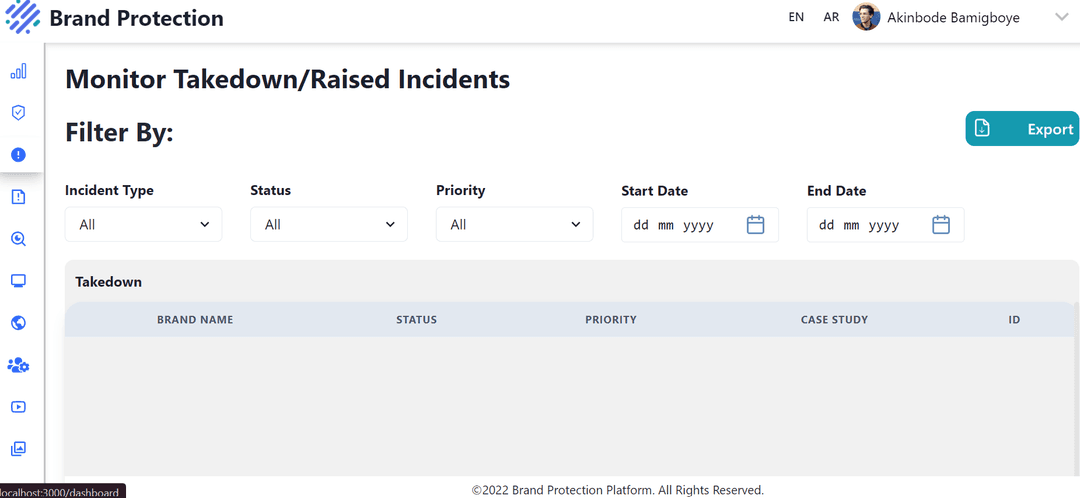1080x498 pixels.
Task: Switch language to AR
Action: pyautogui.click(x=831, y=17)
